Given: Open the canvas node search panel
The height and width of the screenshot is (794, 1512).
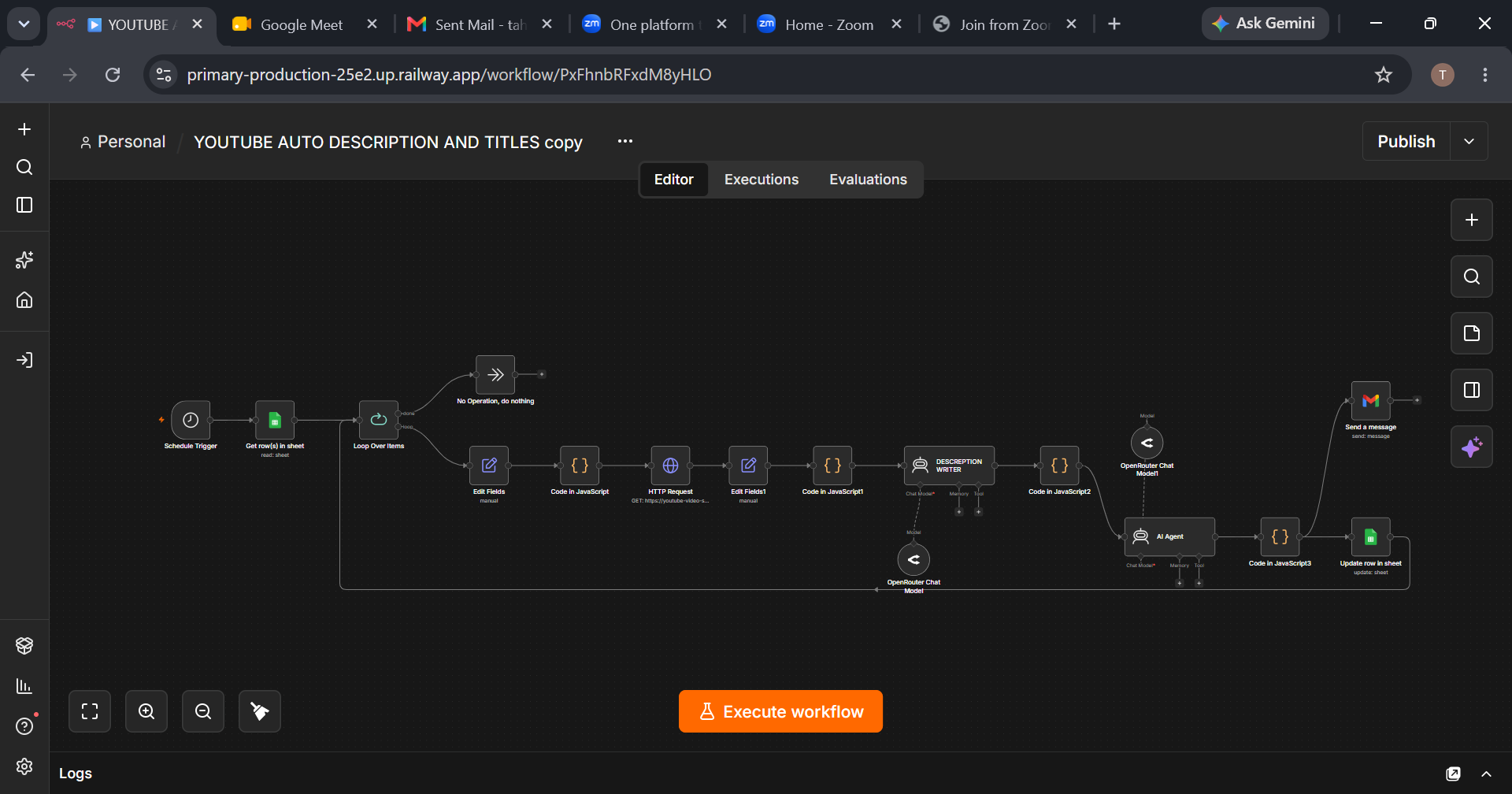Looking at the screenshot, I should coord(1471,276).
